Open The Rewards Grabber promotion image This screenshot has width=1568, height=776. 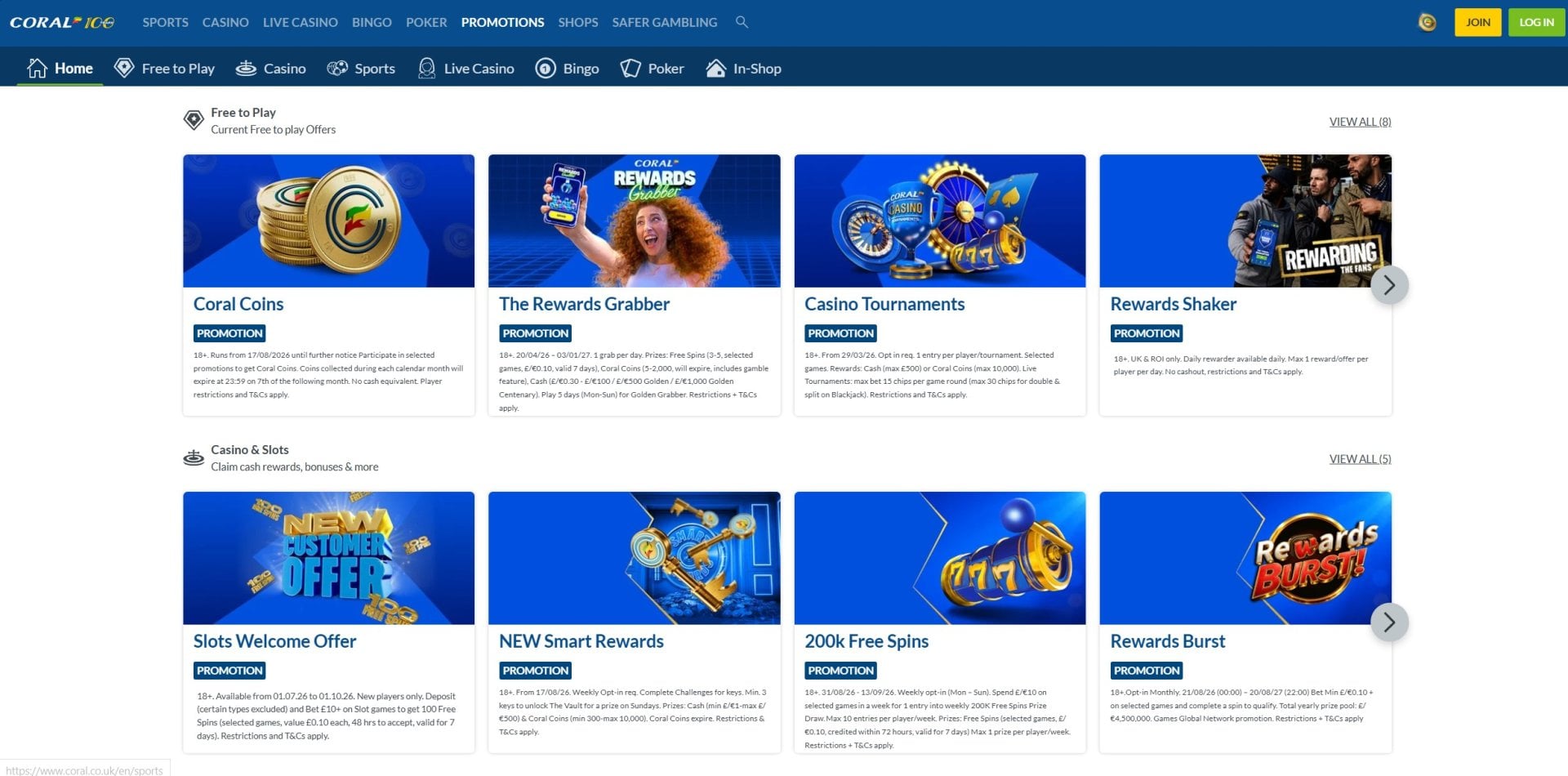634,221
